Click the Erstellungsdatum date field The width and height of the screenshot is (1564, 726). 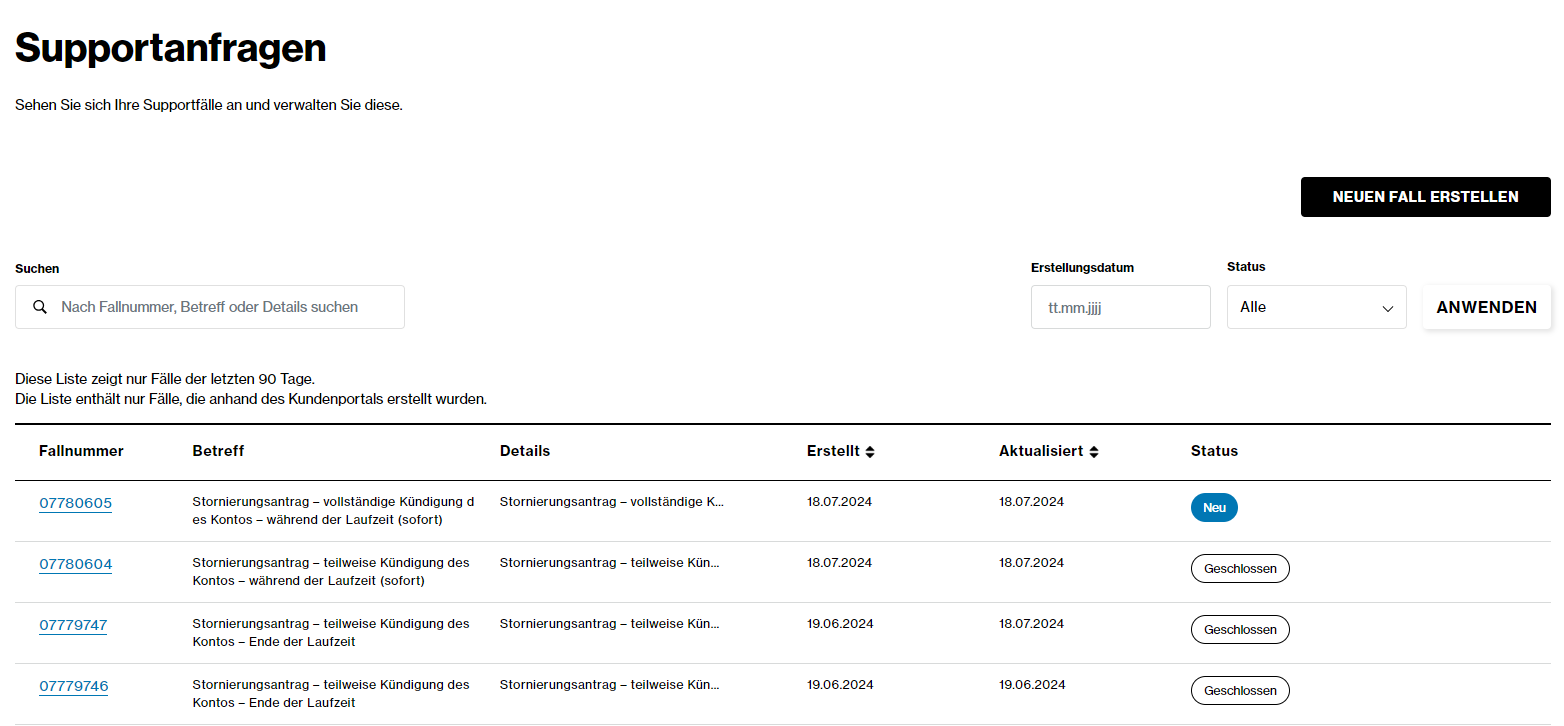(x=1120, y=307)
